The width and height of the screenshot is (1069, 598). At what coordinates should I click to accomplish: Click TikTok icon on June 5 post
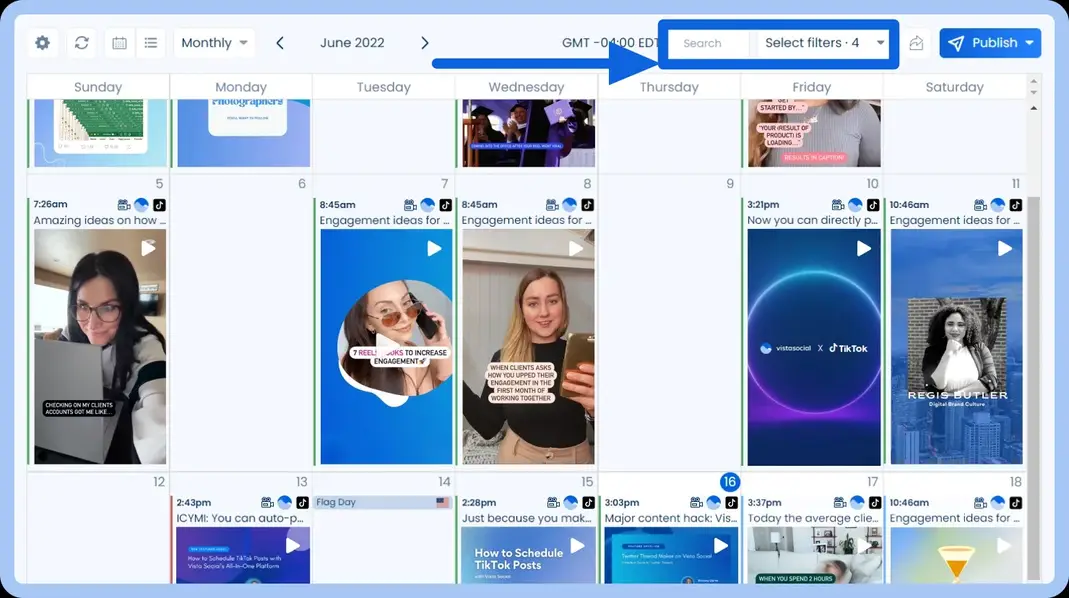click(x=159, y=205)
